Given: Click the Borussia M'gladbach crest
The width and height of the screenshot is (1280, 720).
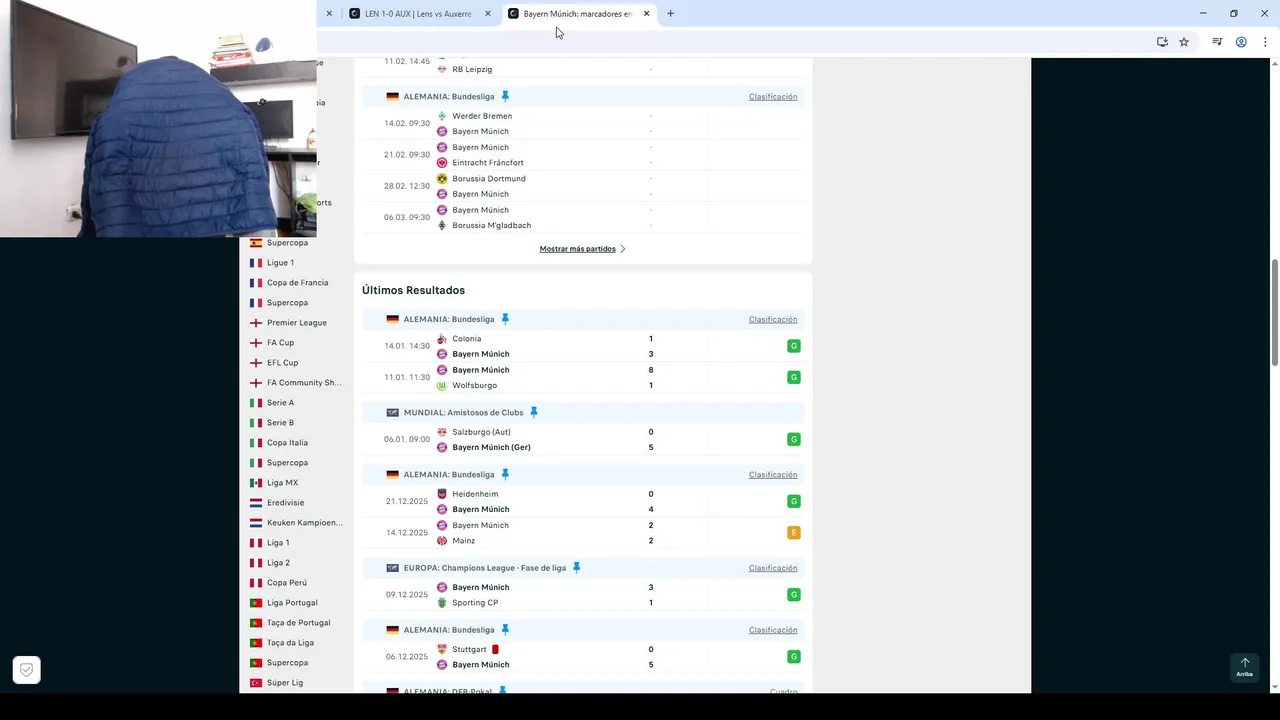Looking at the screenshot, I should coord(442,225).
